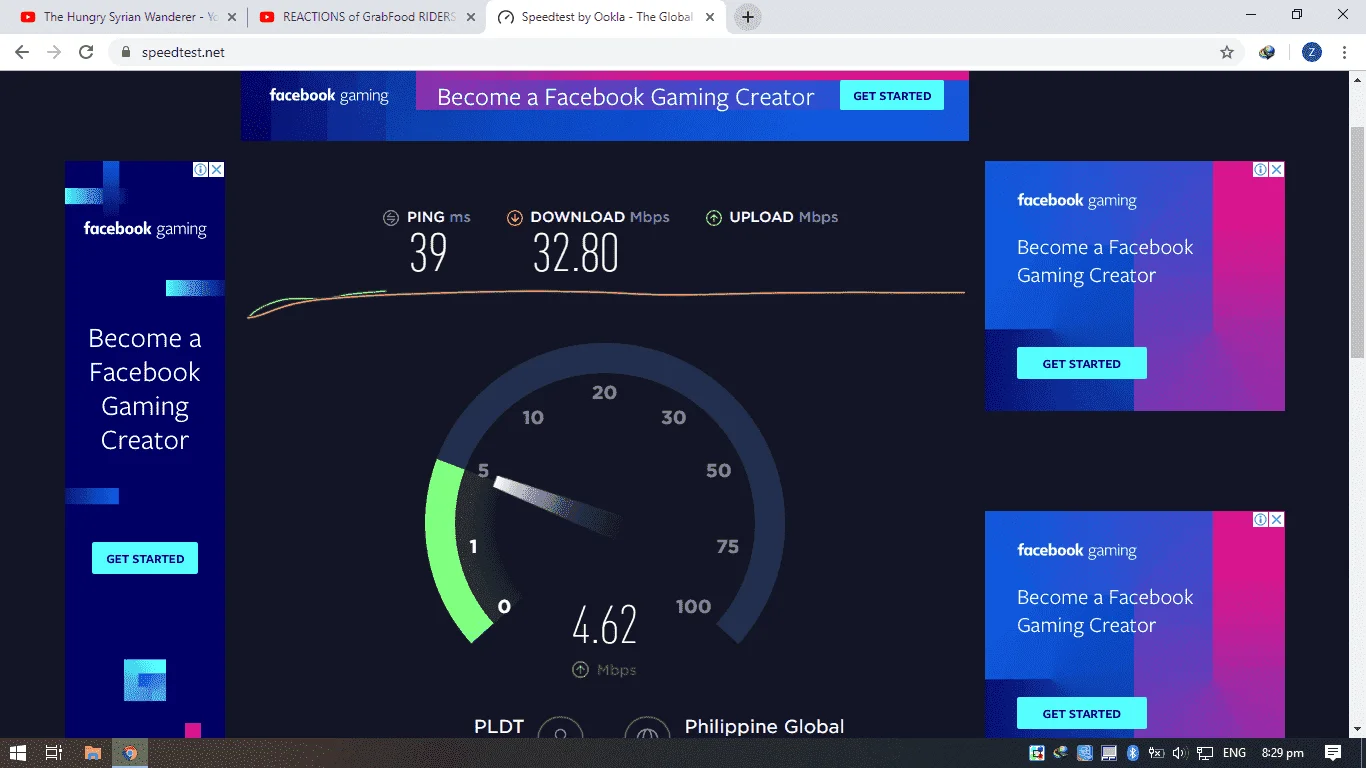This screenshot has width=1366, height=768.
Task: Check the battery power tray icon
Action: tap(1157, 753)
